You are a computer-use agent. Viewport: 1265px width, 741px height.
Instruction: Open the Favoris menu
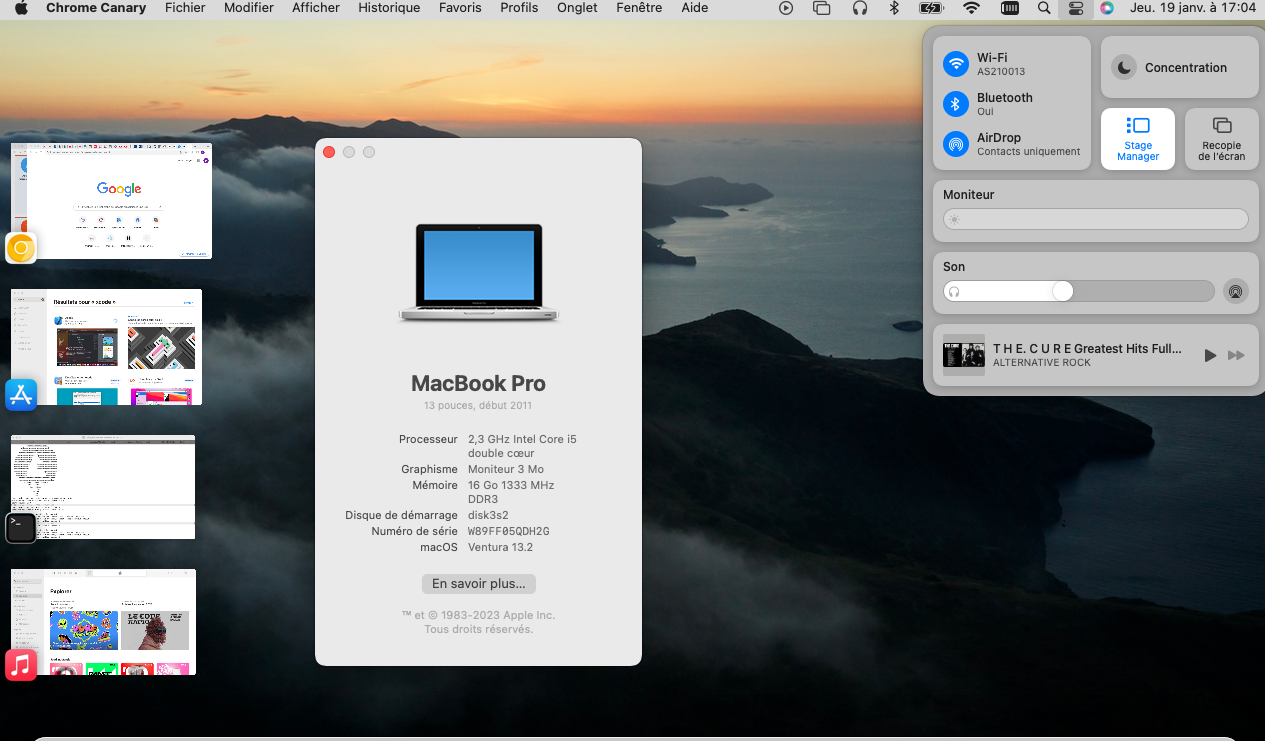460,8
